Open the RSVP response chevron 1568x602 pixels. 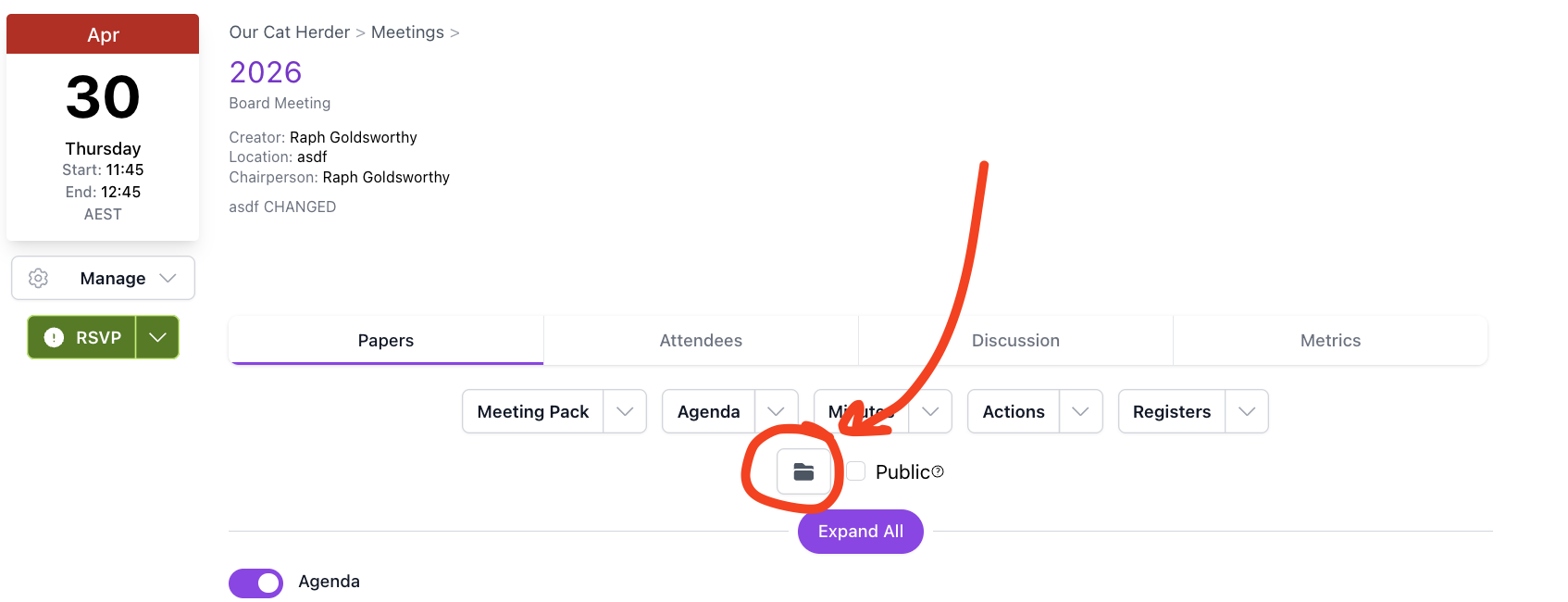[x=156, y=337]
